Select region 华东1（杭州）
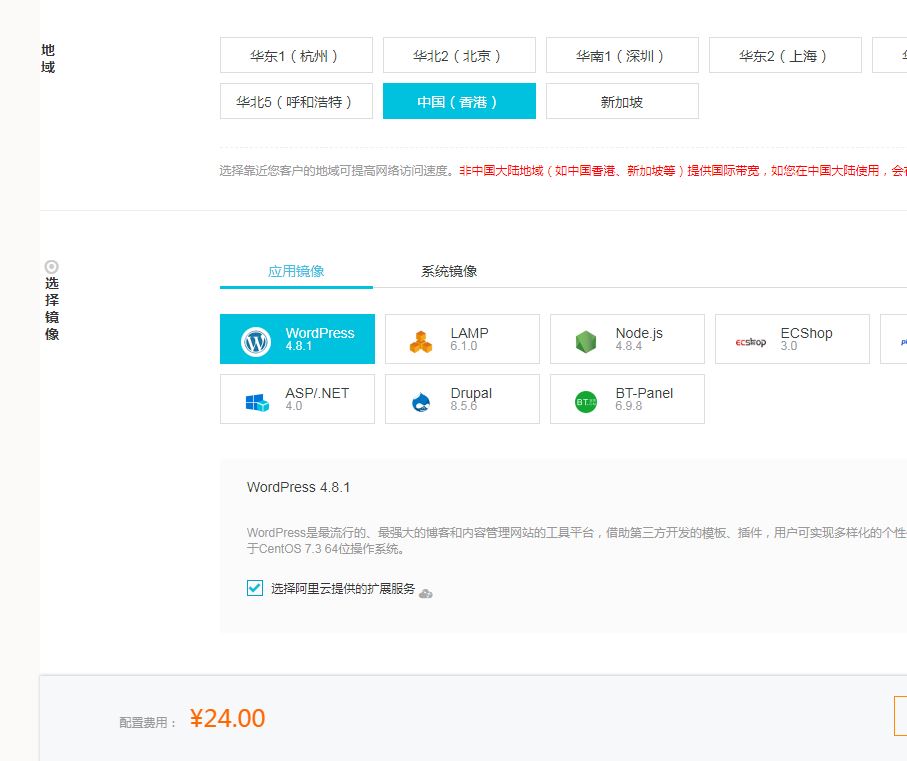The width and height of the screenshot is (907, 761). point(296,56)
